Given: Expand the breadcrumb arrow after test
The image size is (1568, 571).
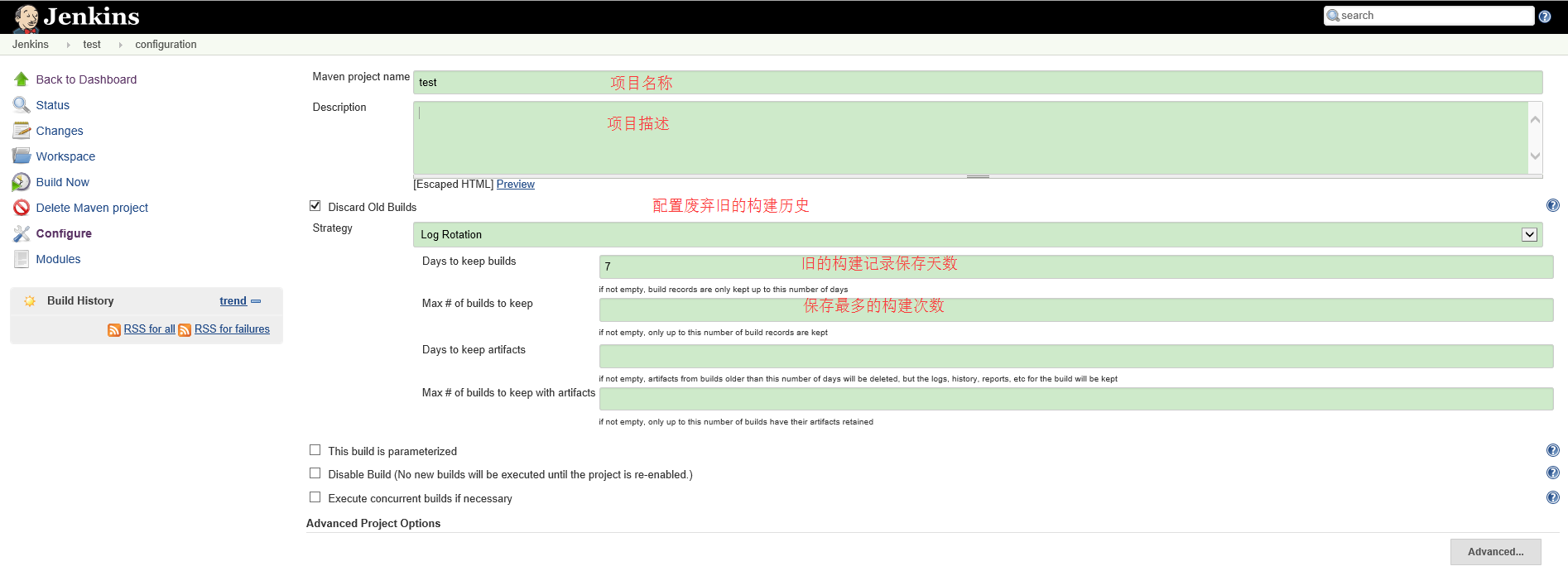Looking at the screenshot, I should pos(120,45).
